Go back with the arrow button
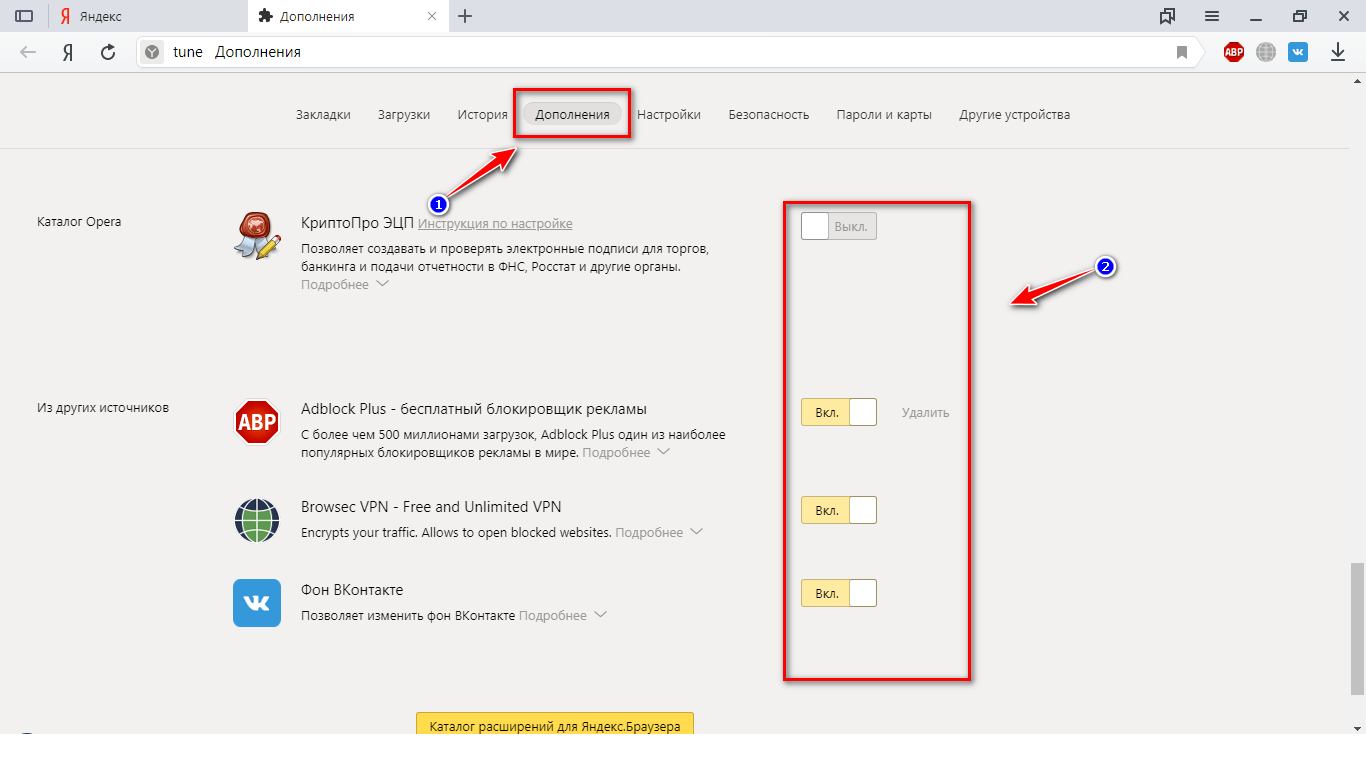Viewport: 1366px width, 768px height. pos(28,52)
